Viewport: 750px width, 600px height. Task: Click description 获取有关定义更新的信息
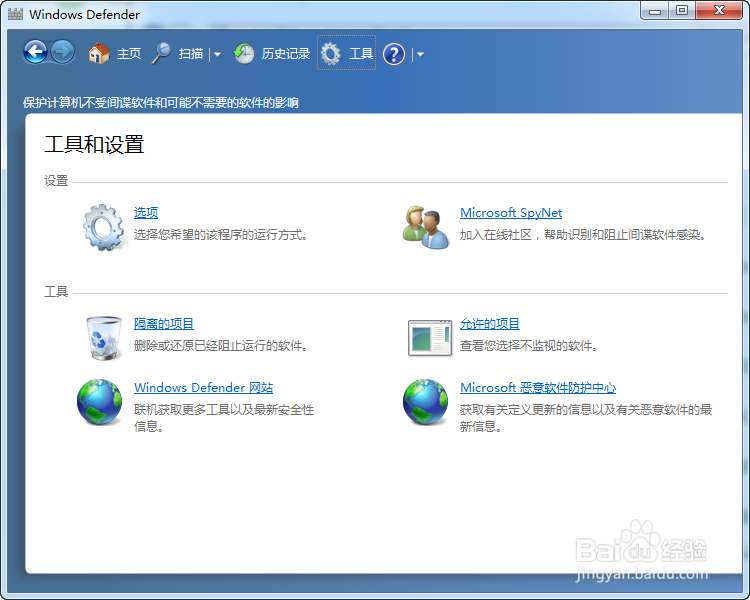tap(586, 418)
